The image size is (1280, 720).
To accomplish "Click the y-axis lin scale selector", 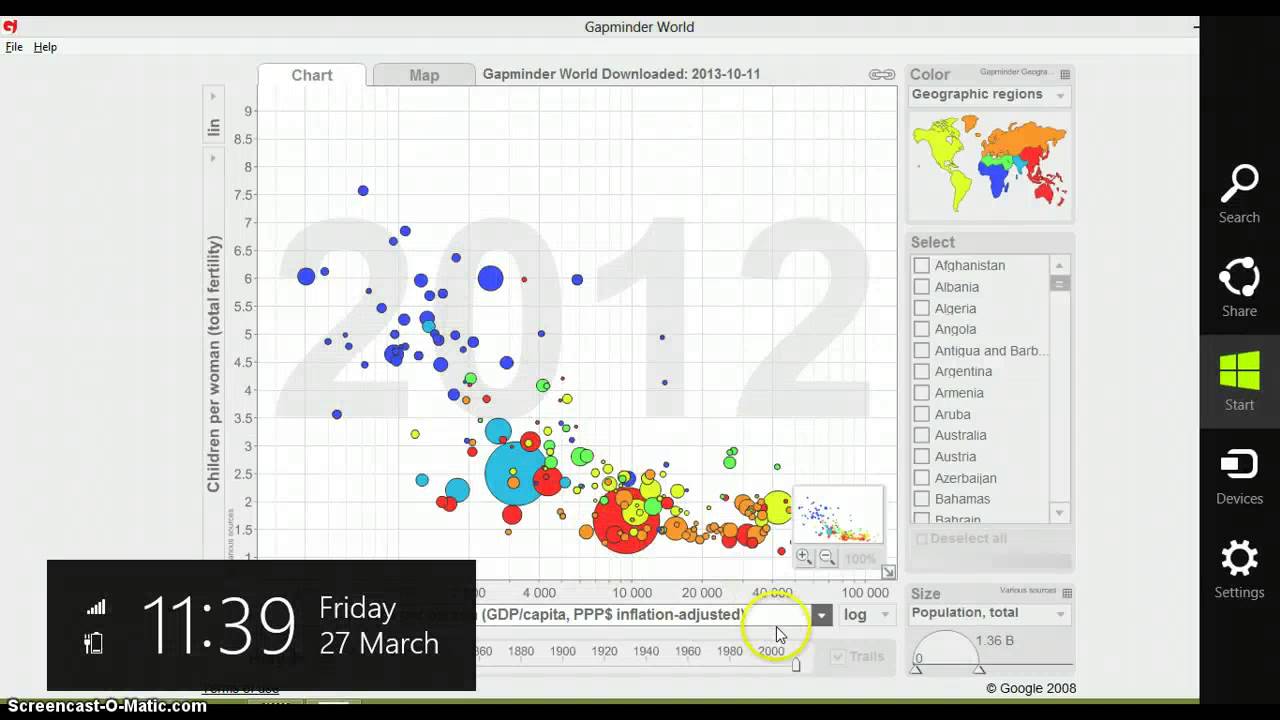I will coord(213,128).
